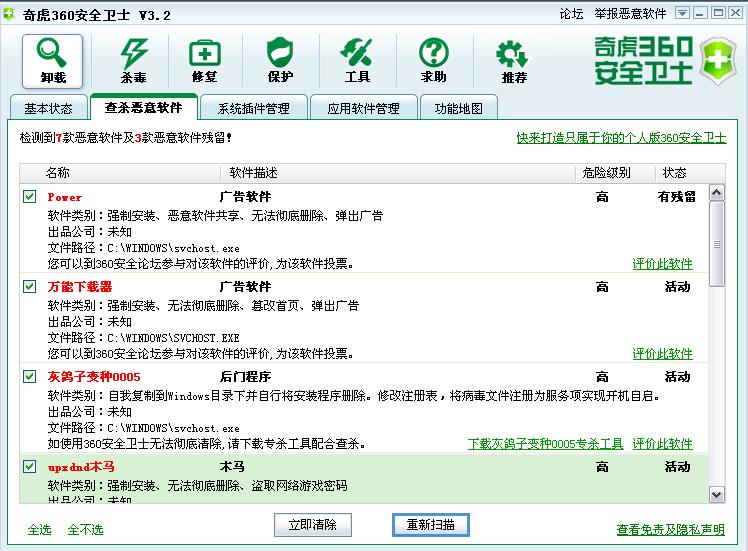Switch to the 基本状态 tab

pyautogui.click(x=49, y=108)
